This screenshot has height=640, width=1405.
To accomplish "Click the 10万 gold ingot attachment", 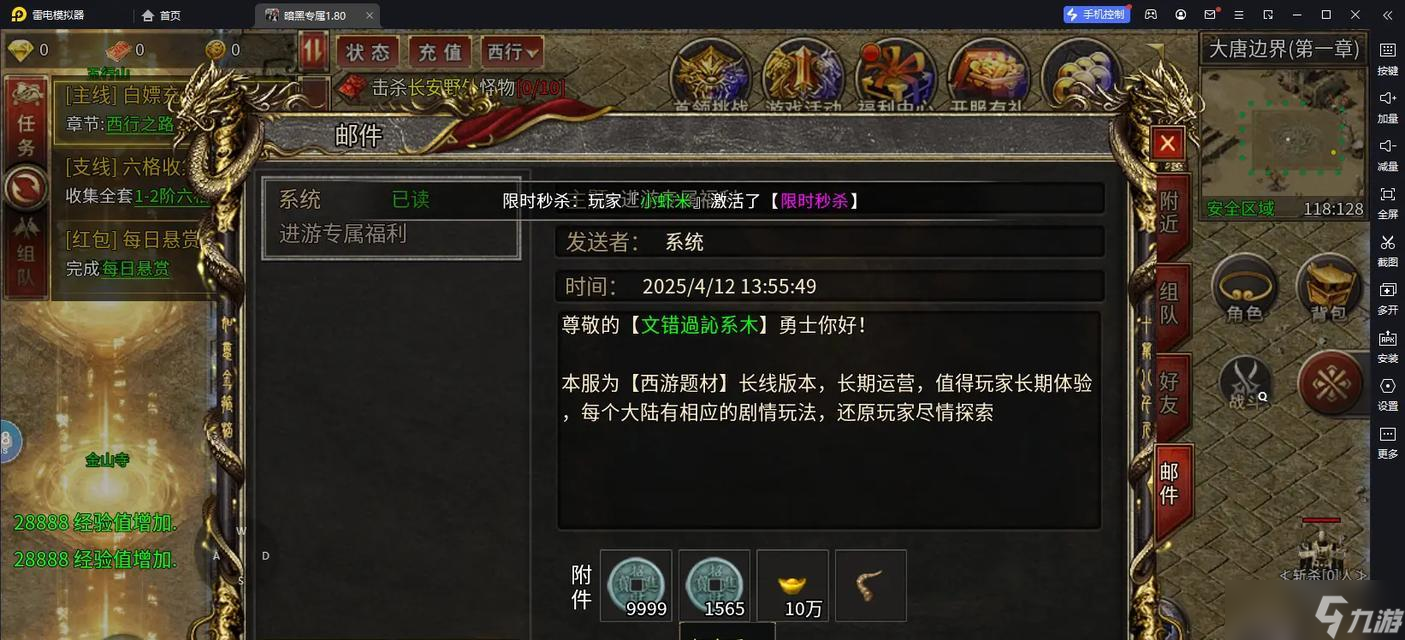I will click(793, 585).
